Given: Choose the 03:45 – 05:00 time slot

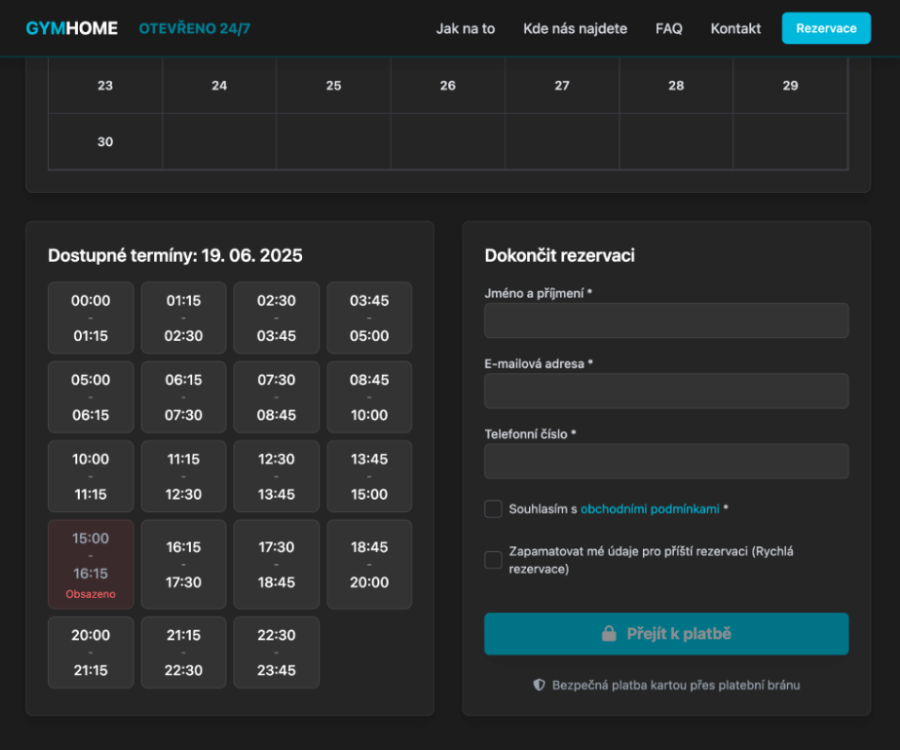Looking at the screenshot, I should coord(369,318).
